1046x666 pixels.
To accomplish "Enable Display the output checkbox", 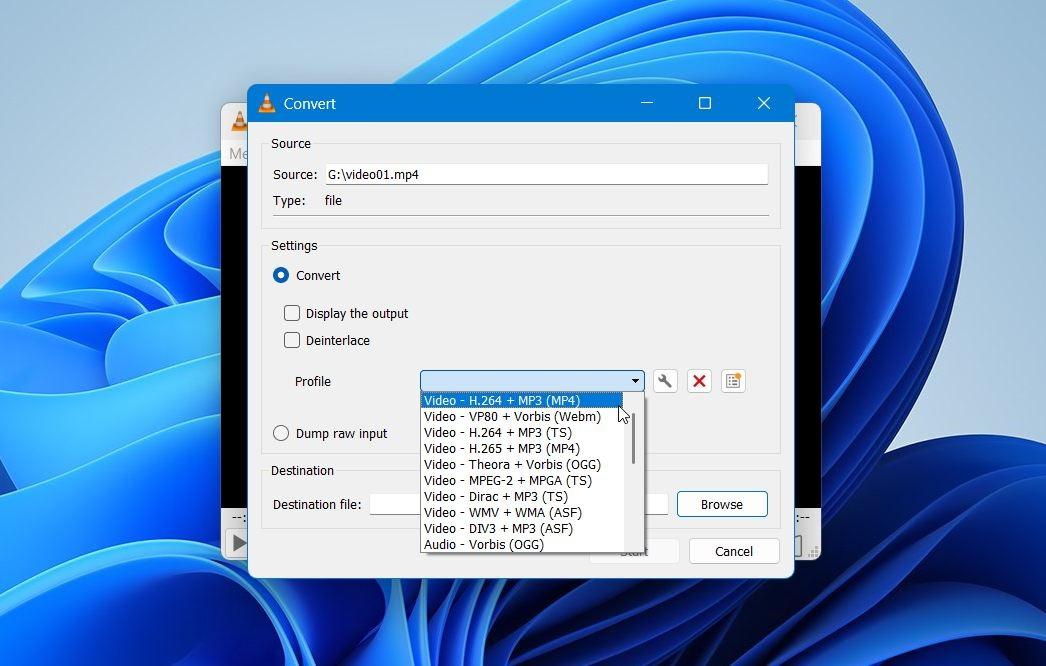I will click(x=292, y=313).
